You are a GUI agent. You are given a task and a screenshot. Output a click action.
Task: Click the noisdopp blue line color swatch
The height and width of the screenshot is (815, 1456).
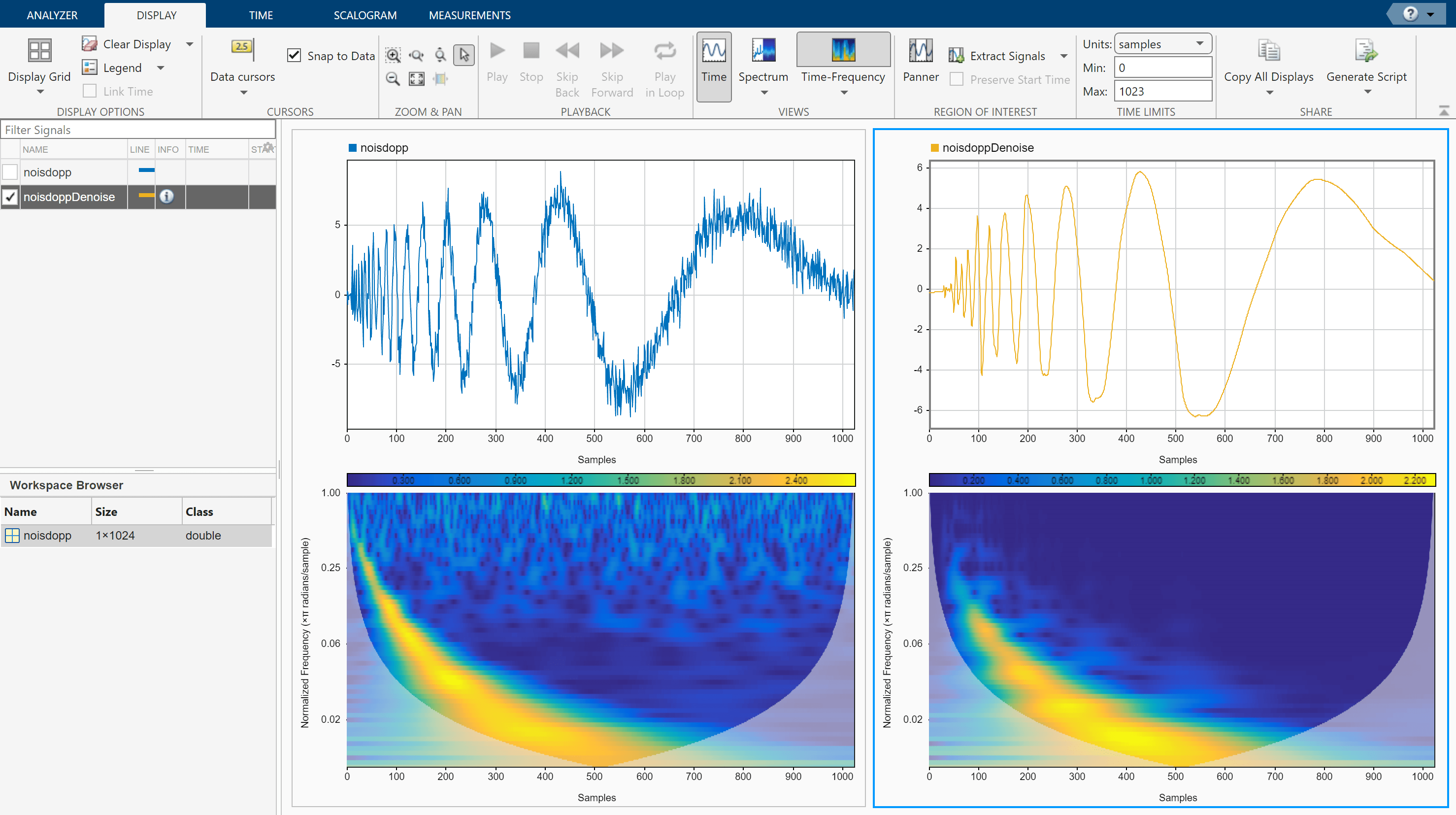[x=146, y=170]
